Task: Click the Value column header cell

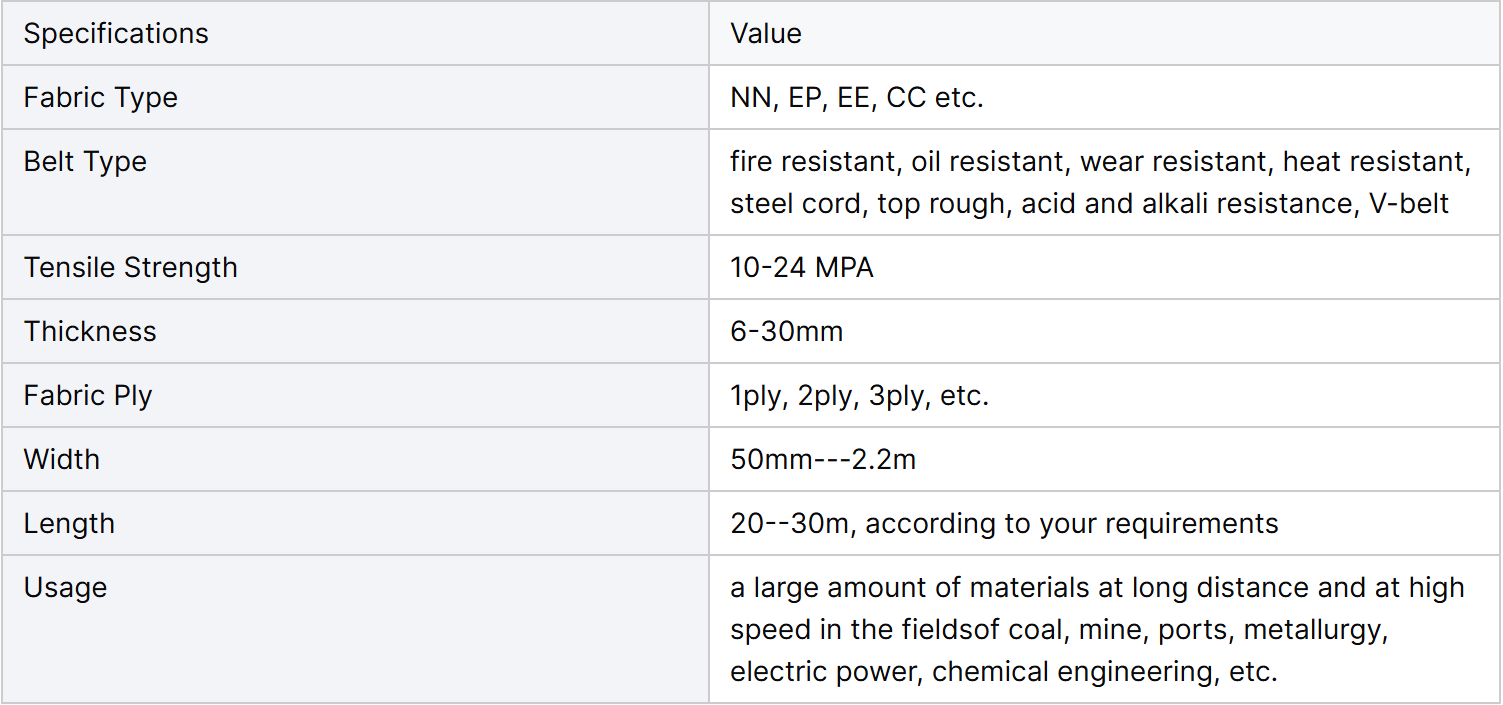Action: coord(766,34)
